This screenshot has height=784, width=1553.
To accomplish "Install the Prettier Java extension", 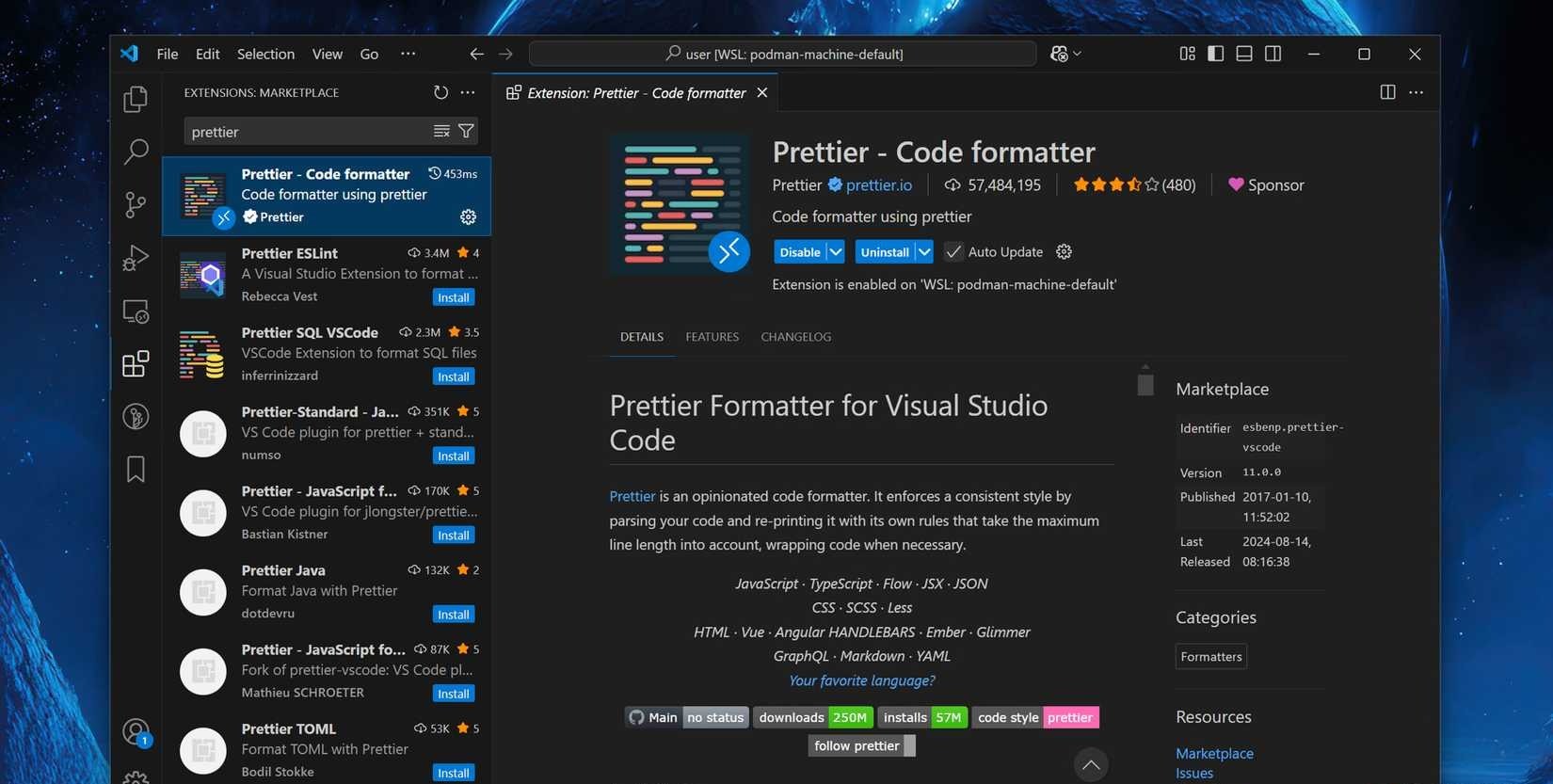I will click(454, 615).
